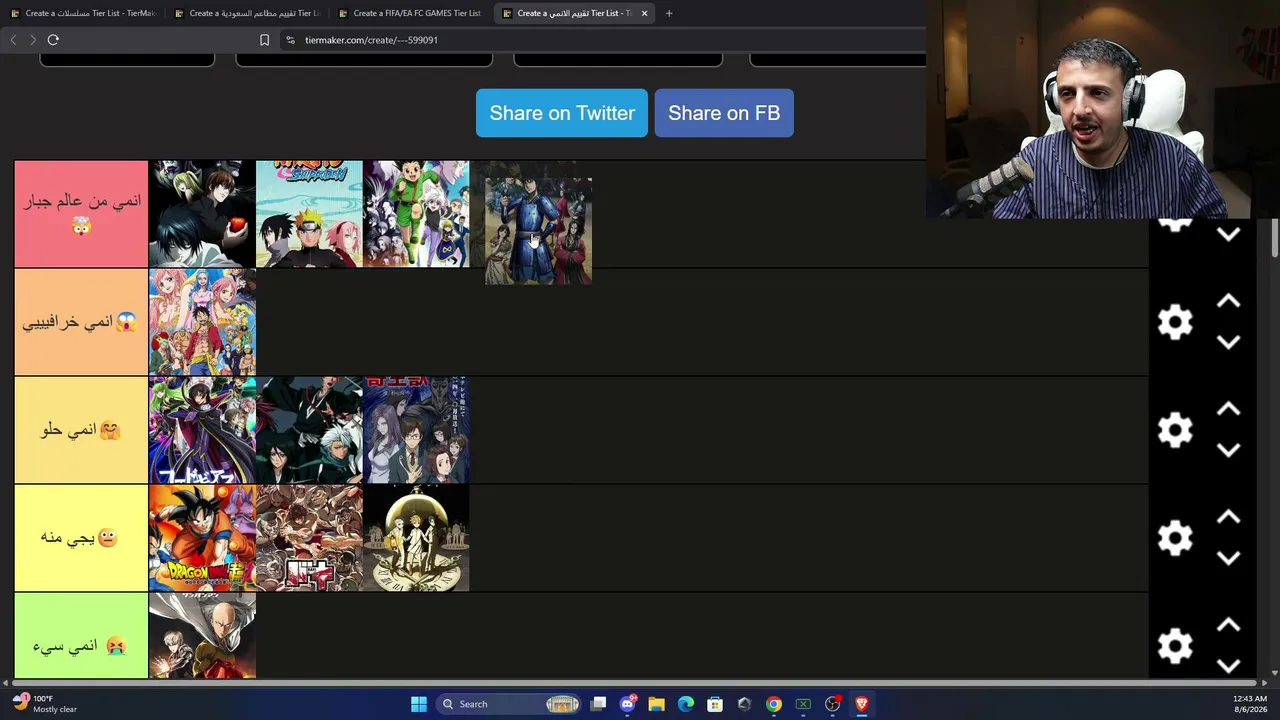Open the weather widget showing 100°F
The image size is (1280, 720).
44,704
